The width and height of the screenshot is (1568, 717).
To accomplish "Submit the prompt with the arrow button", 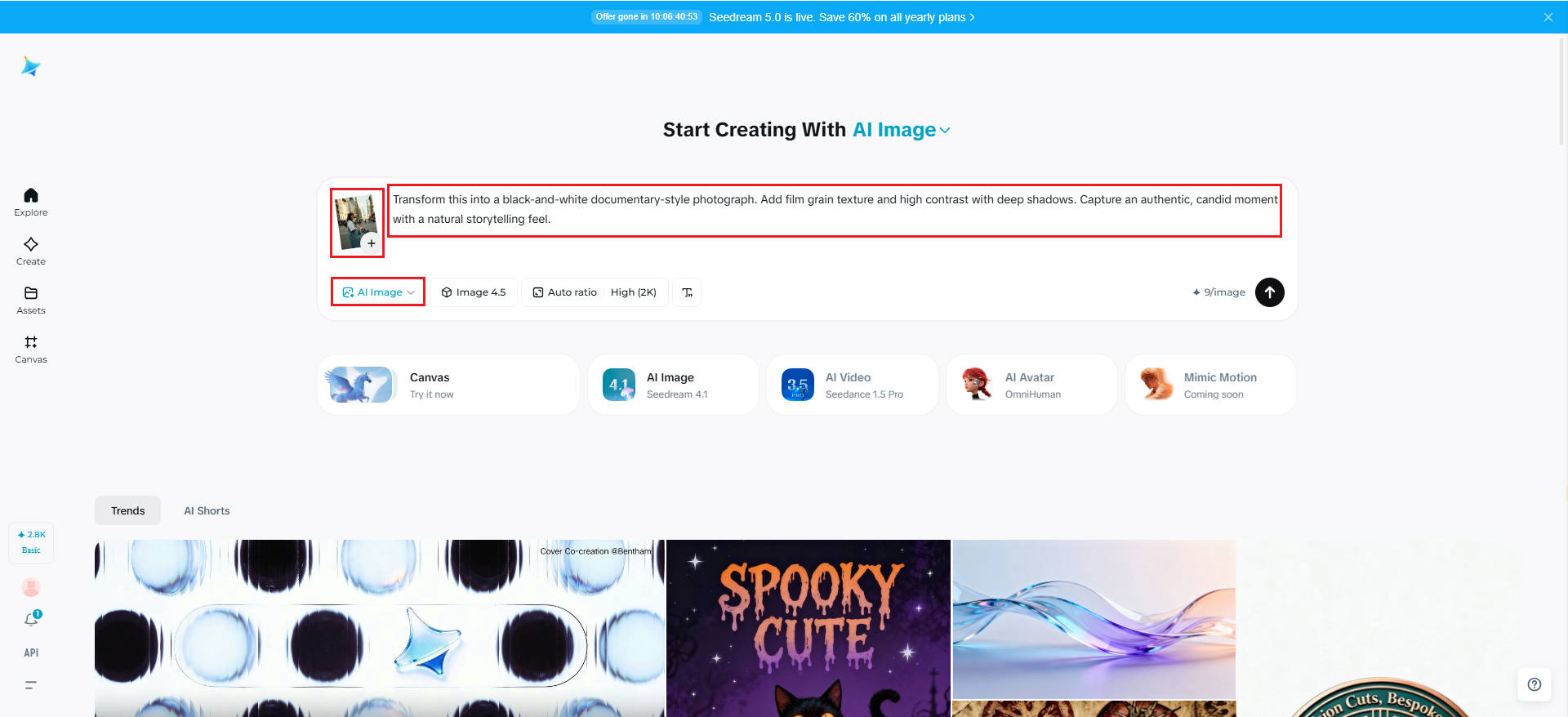I will (1269, 292).
